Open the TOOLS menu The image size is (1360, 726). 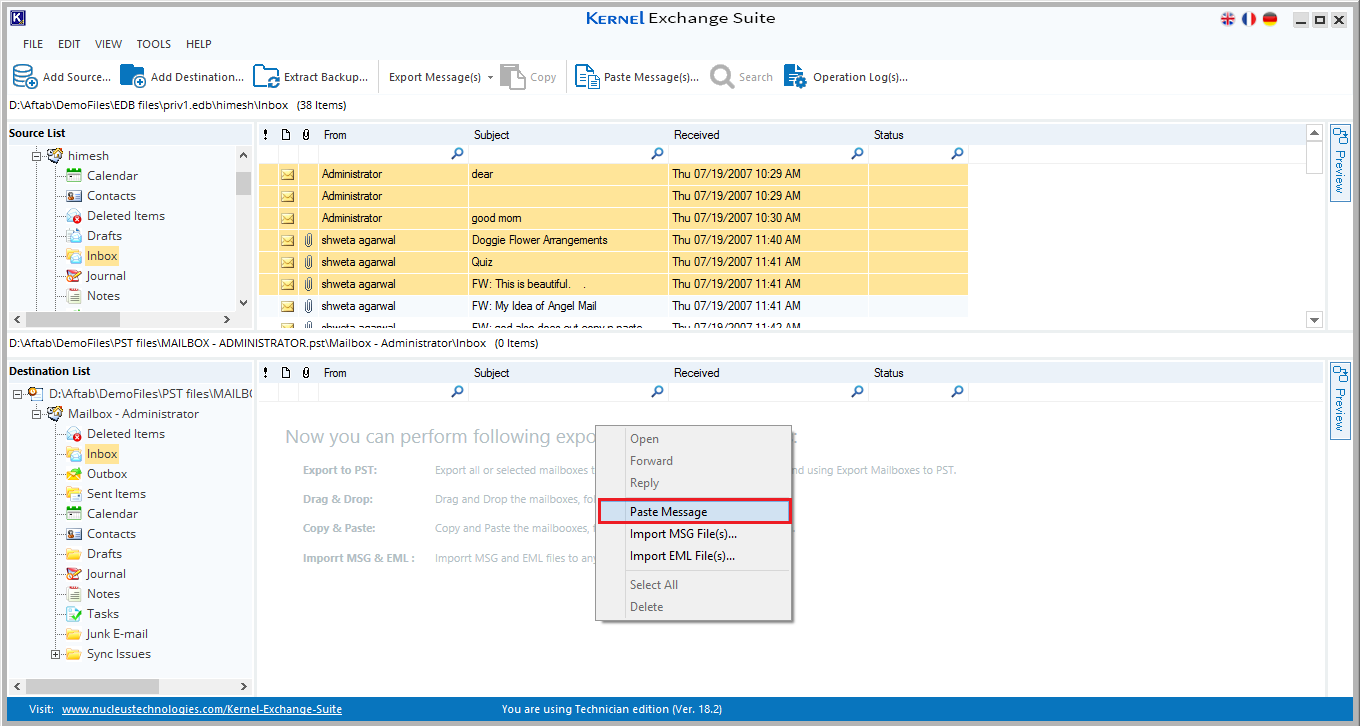click(154, 44)
